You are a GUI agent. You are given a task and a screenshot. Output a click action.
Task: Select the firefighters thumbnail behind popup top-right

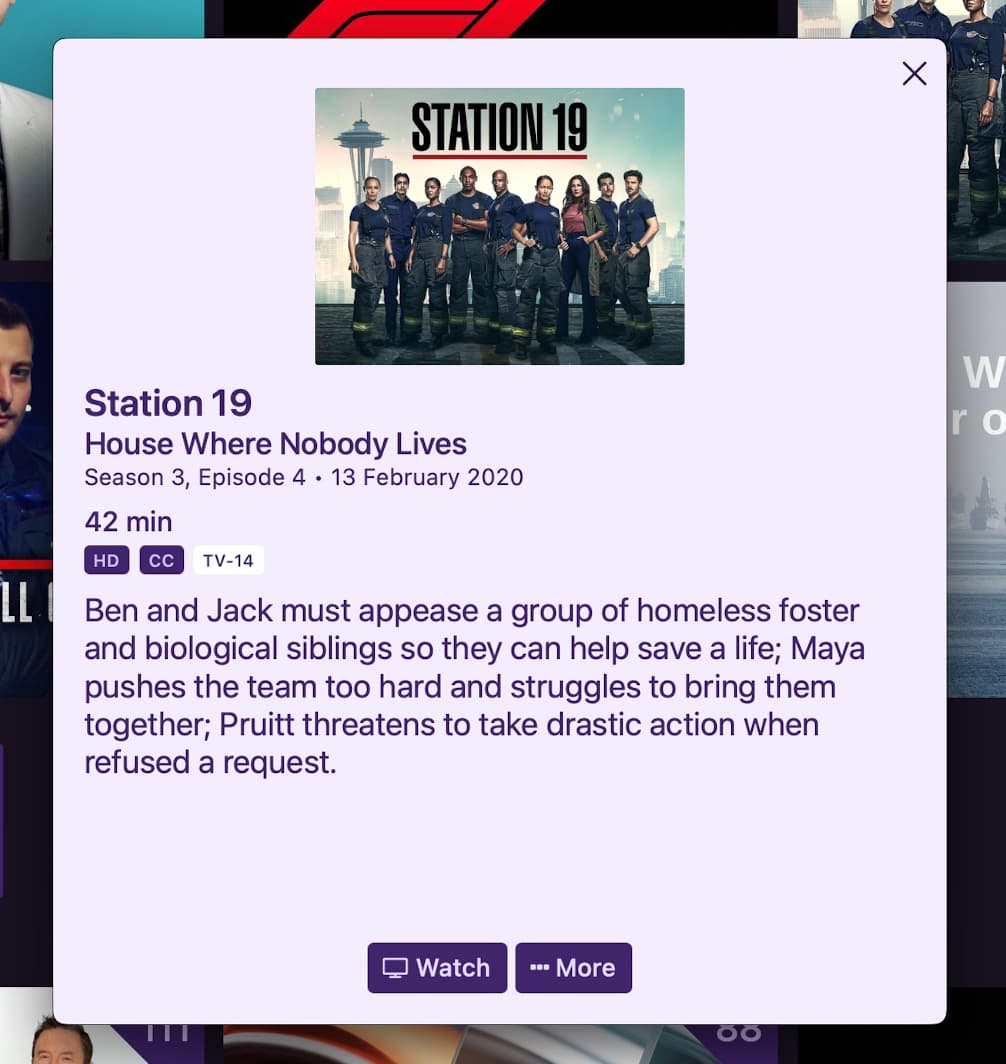pyautogui.click(x=902, y=19)
